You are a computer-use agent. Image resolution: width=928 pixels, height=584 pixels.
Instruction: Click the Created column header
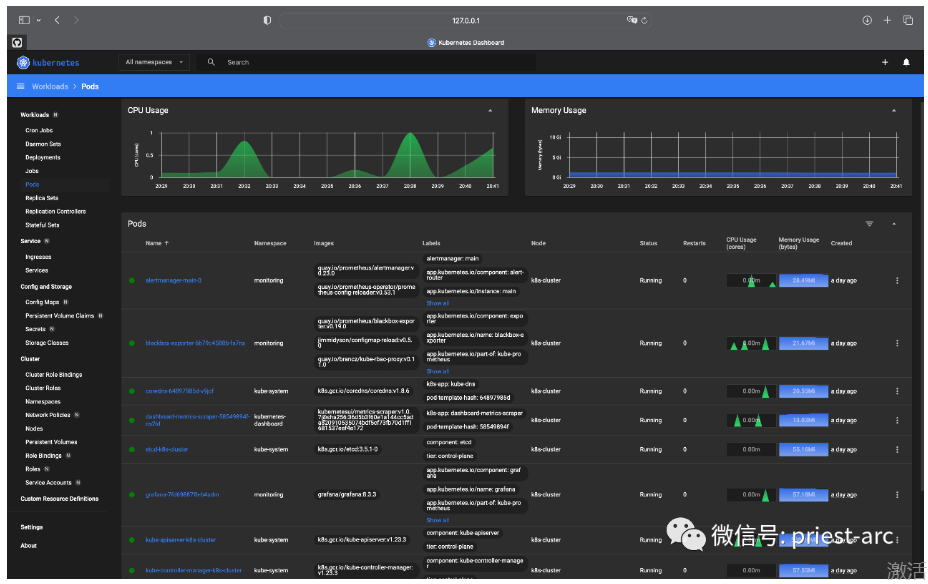tap(842, 243)
